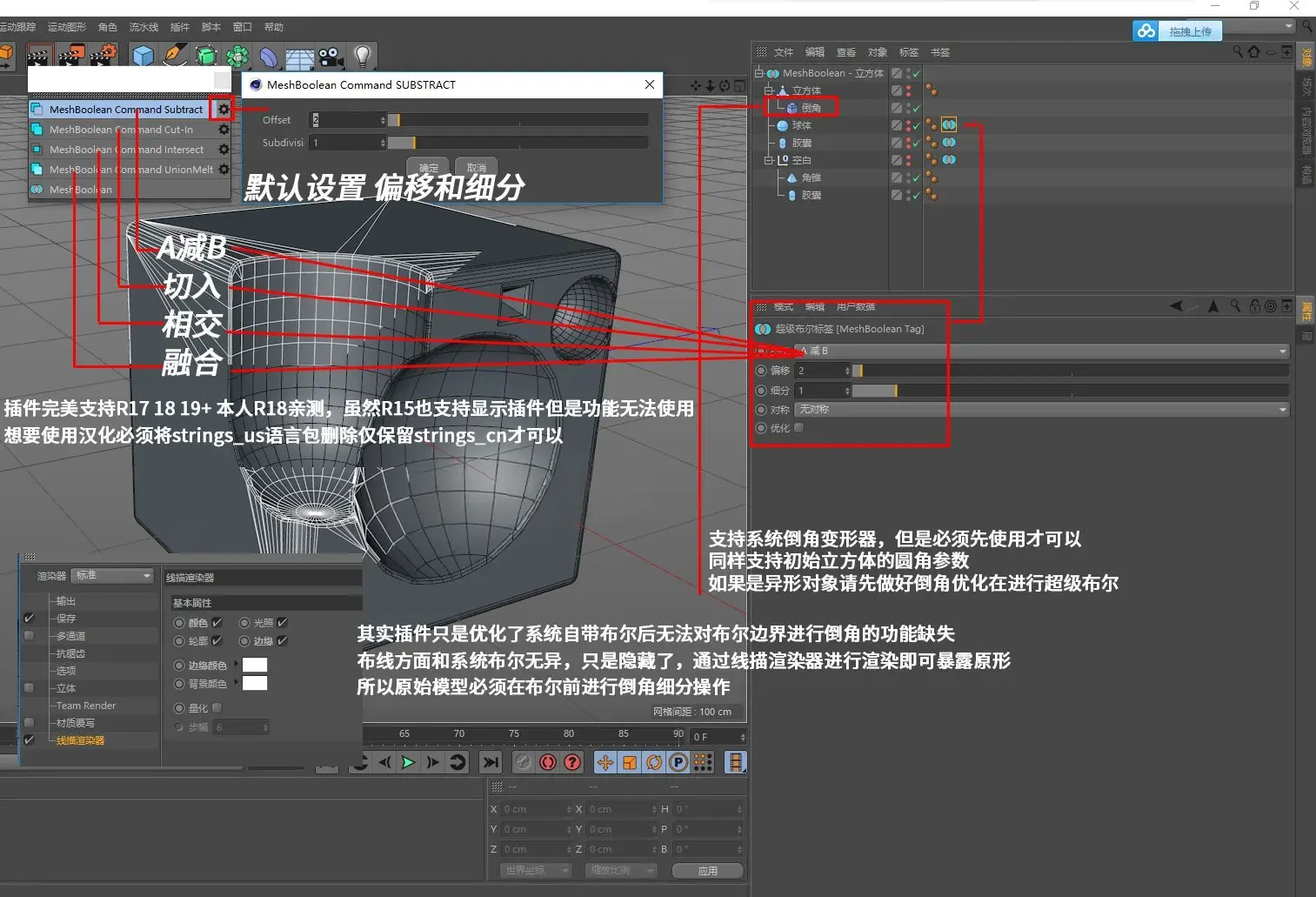
Task: Click the 标签 menu in the object manager
Action: coord(908,51)
